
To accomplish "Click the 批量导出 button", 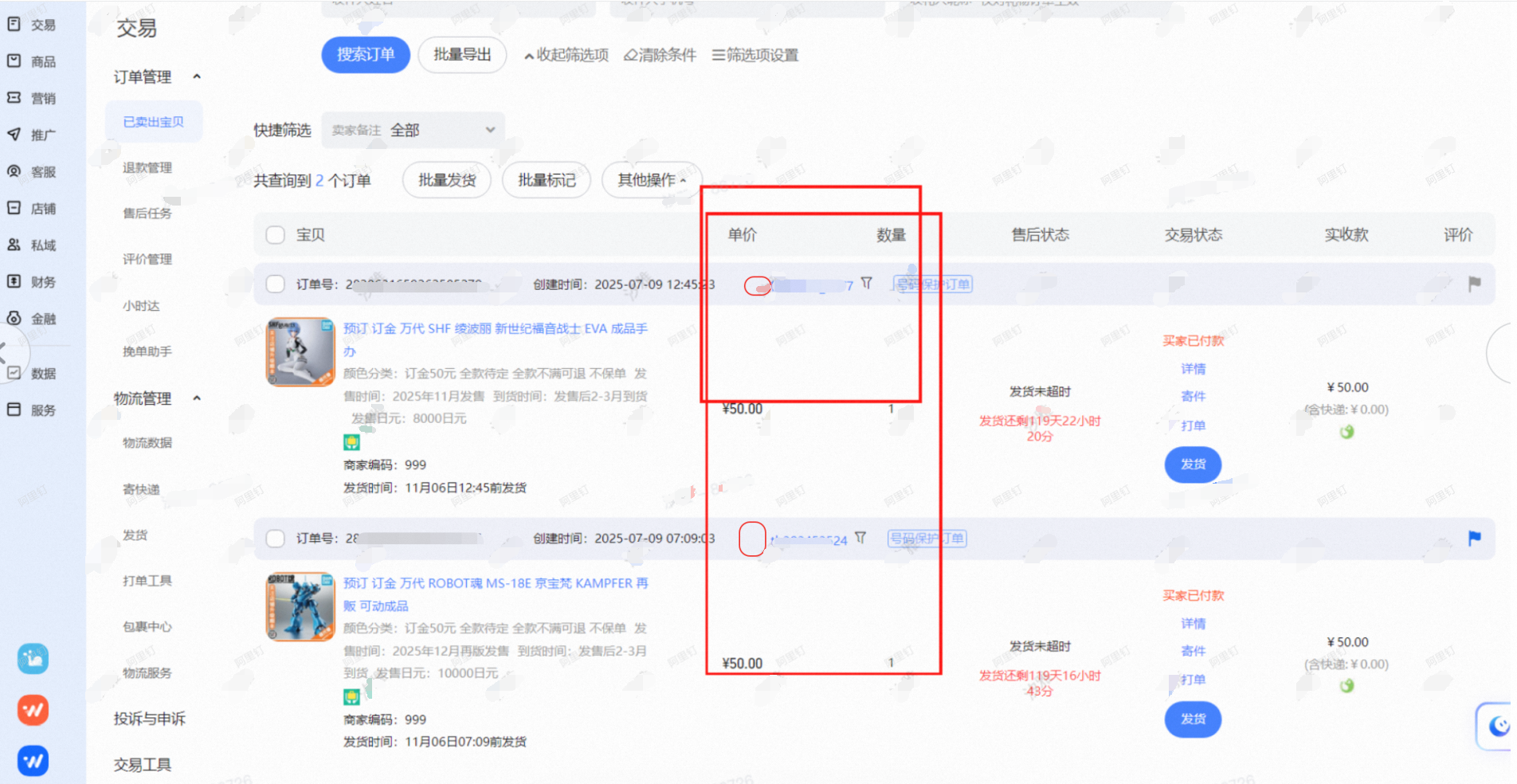I will [x=462, y=54].
